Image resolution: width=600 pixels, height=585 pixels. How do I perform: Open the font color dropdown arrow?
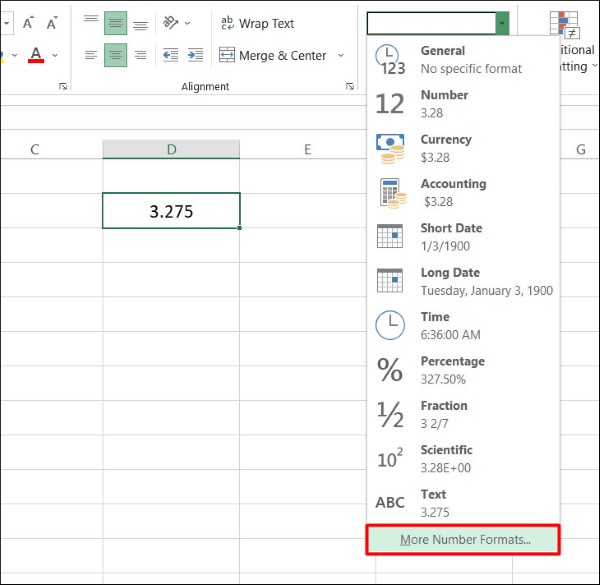(55, 55)
